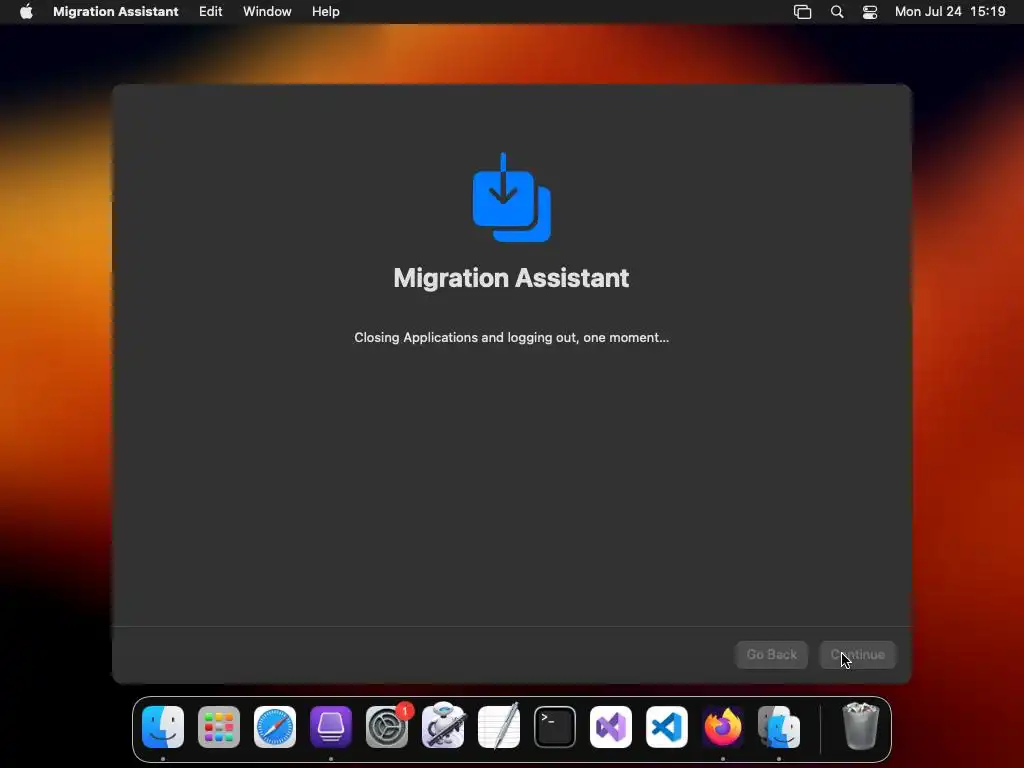Open the Help menu
Screen dimensions: 1024x768
point(325,12)
